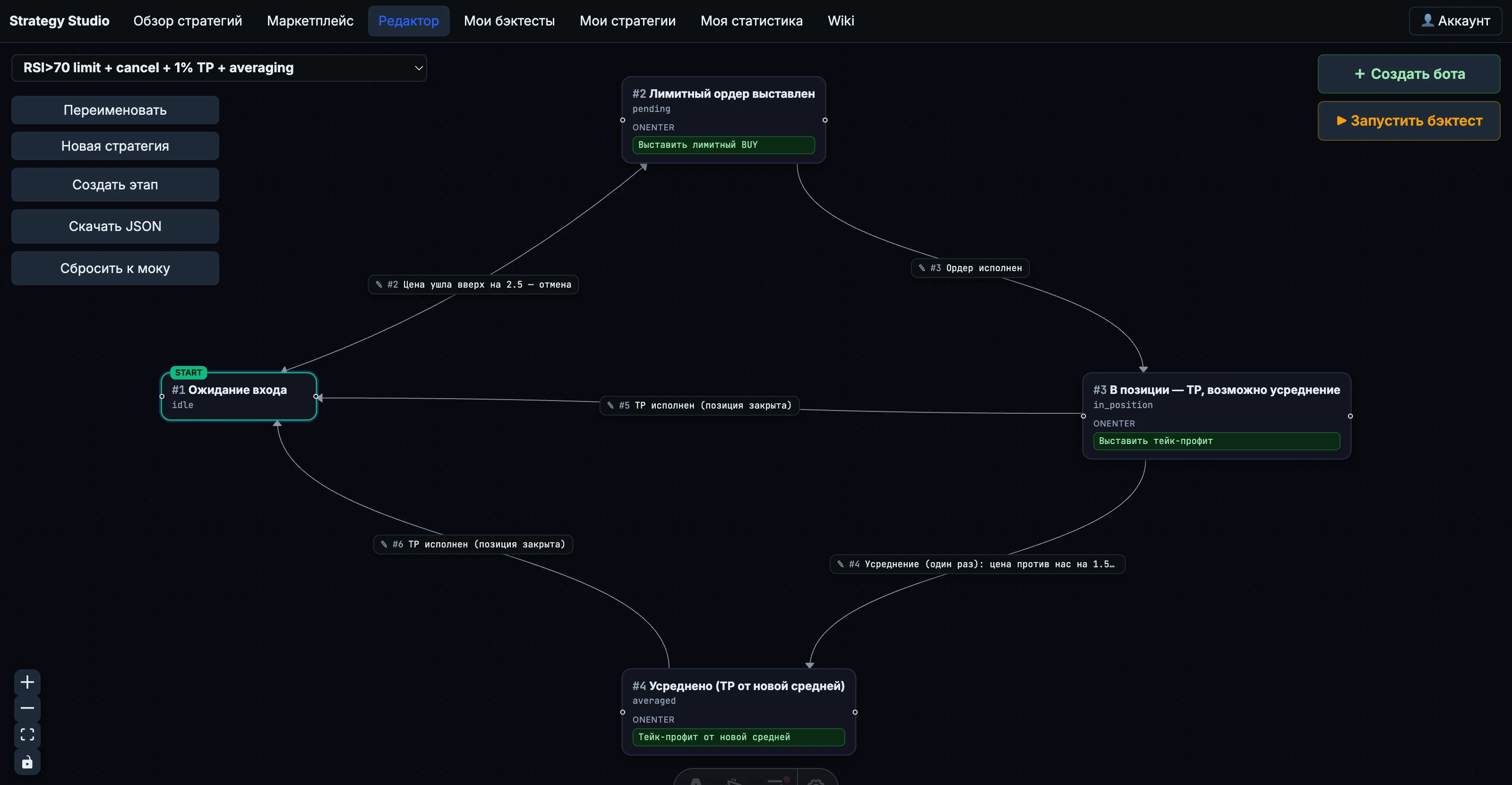Go to Мои бэктесты tab
The image size is (1512, 785).
509,20
